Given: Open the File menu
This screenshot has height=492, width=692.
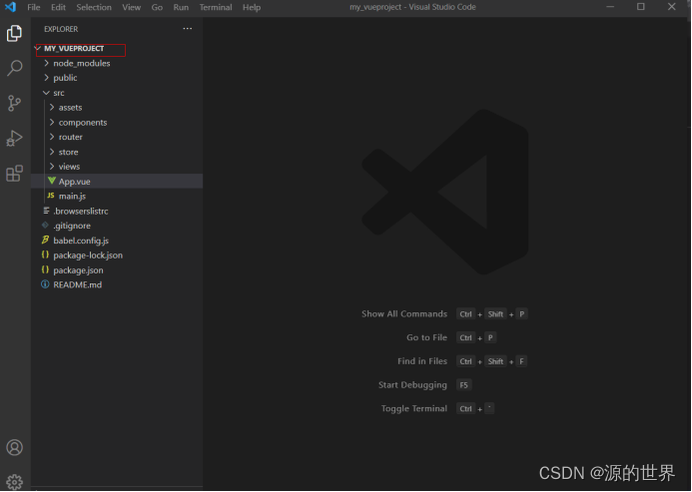Looking at the screenshot, I should (34, 8).
